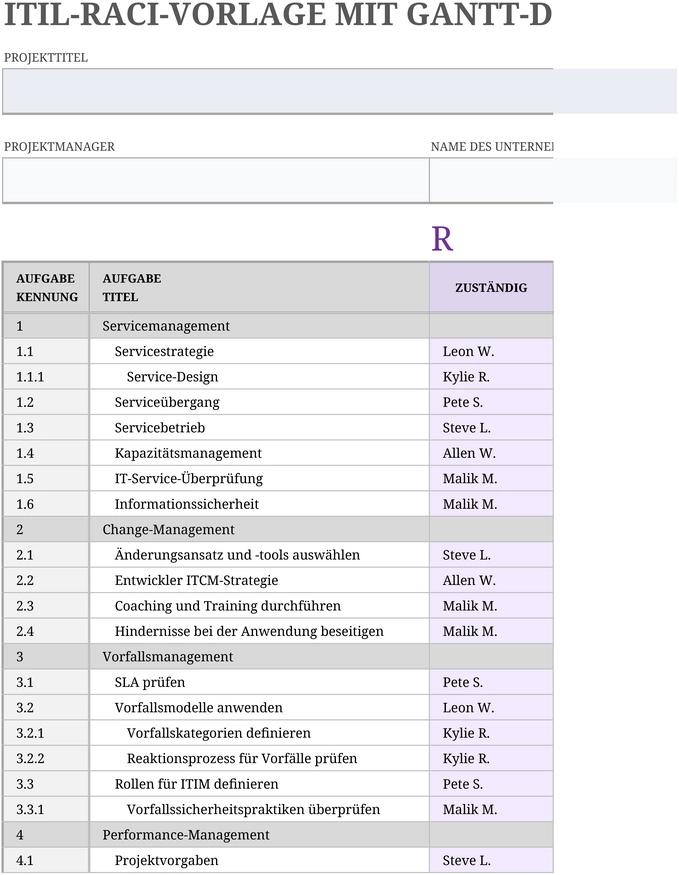Select 'Leon W.' in Vorfallsmodelle row
This screenshot has width=679, height=875.
tap(491, 708)
